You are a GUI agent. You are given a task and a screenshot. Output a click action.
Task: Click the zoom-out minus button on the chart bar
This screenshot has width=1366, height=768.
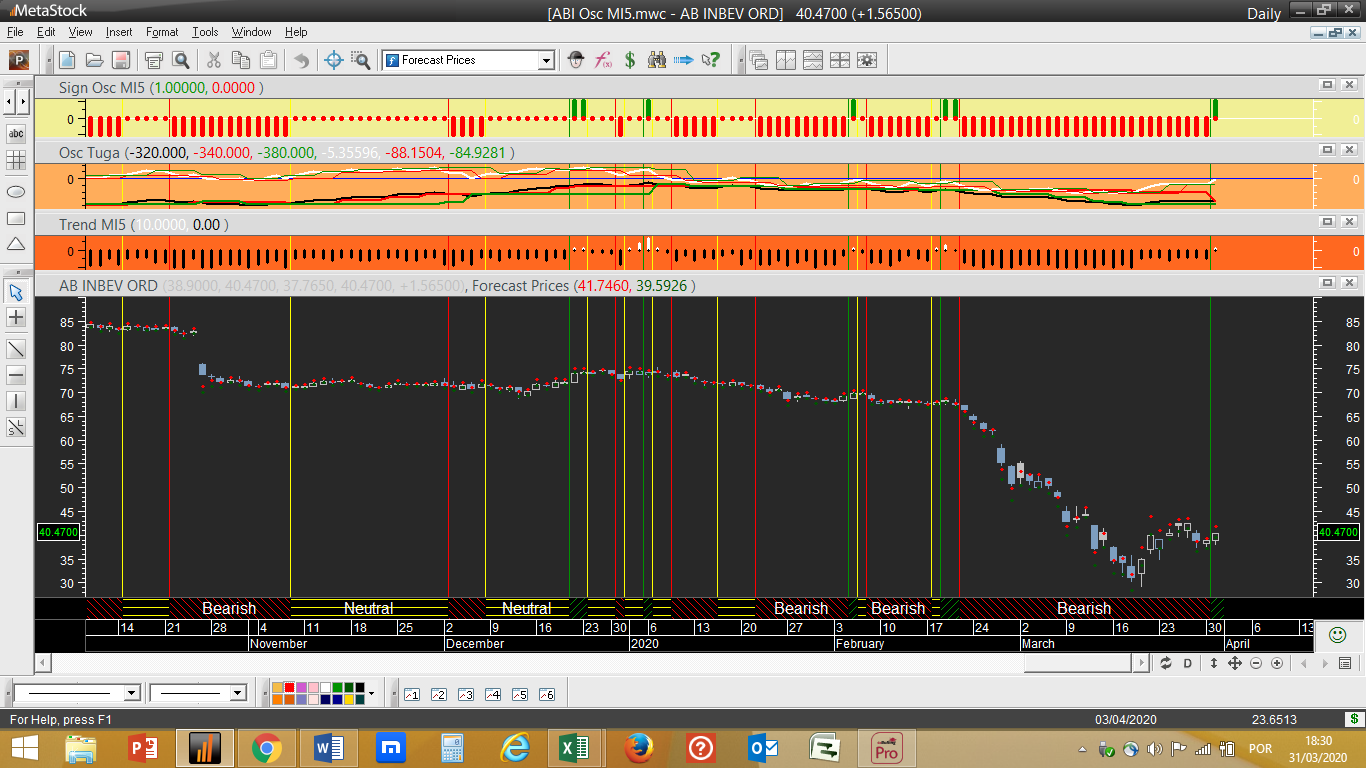[x=1255, y=663]
